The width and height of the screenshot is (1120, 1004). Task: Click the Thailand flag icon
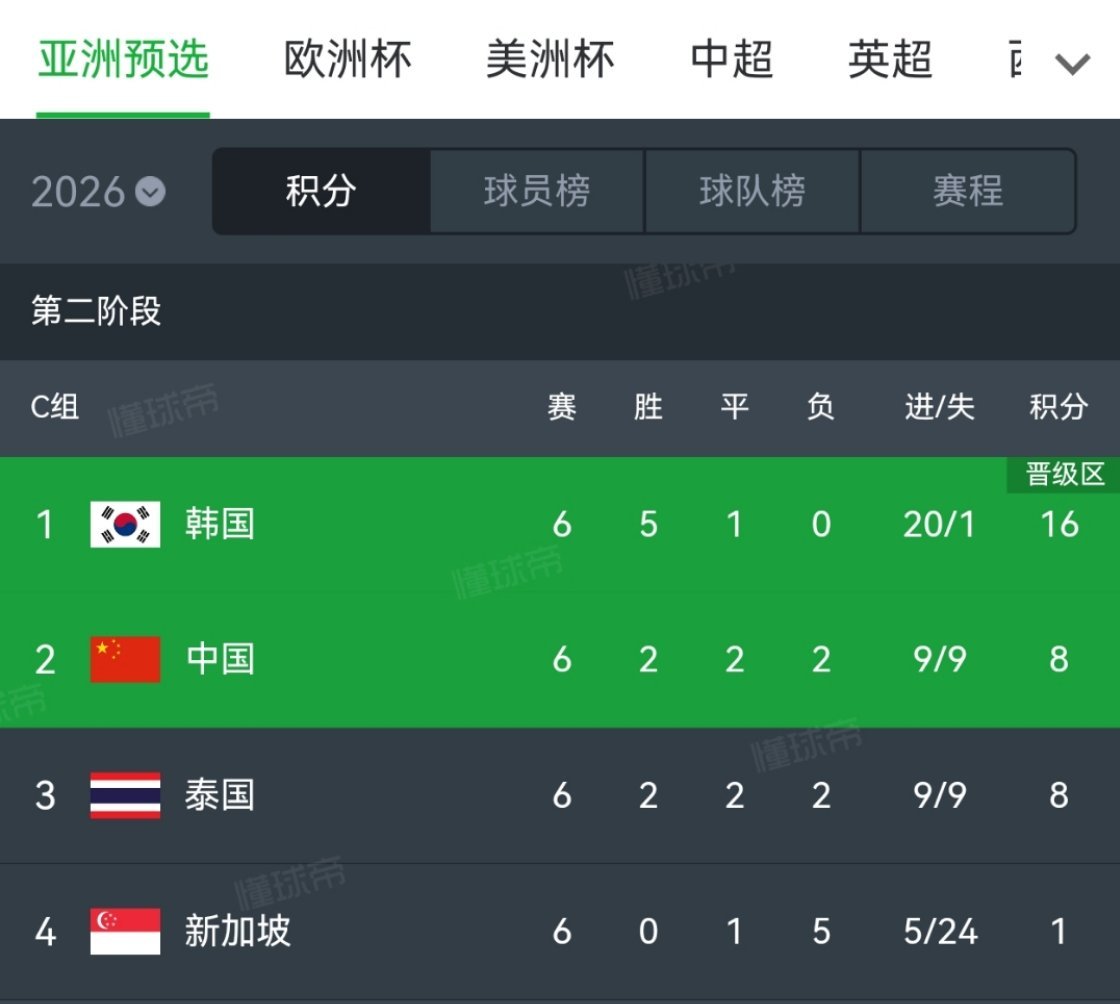click(124, 796)
